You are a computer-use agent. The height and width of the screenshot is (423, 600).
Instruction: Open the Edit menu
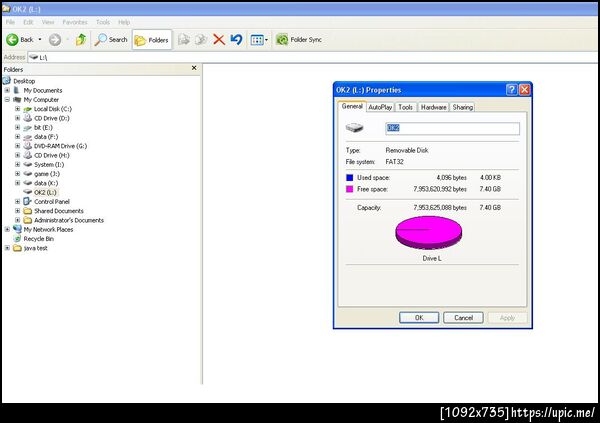pyautogui.click(x=28, y=22)
